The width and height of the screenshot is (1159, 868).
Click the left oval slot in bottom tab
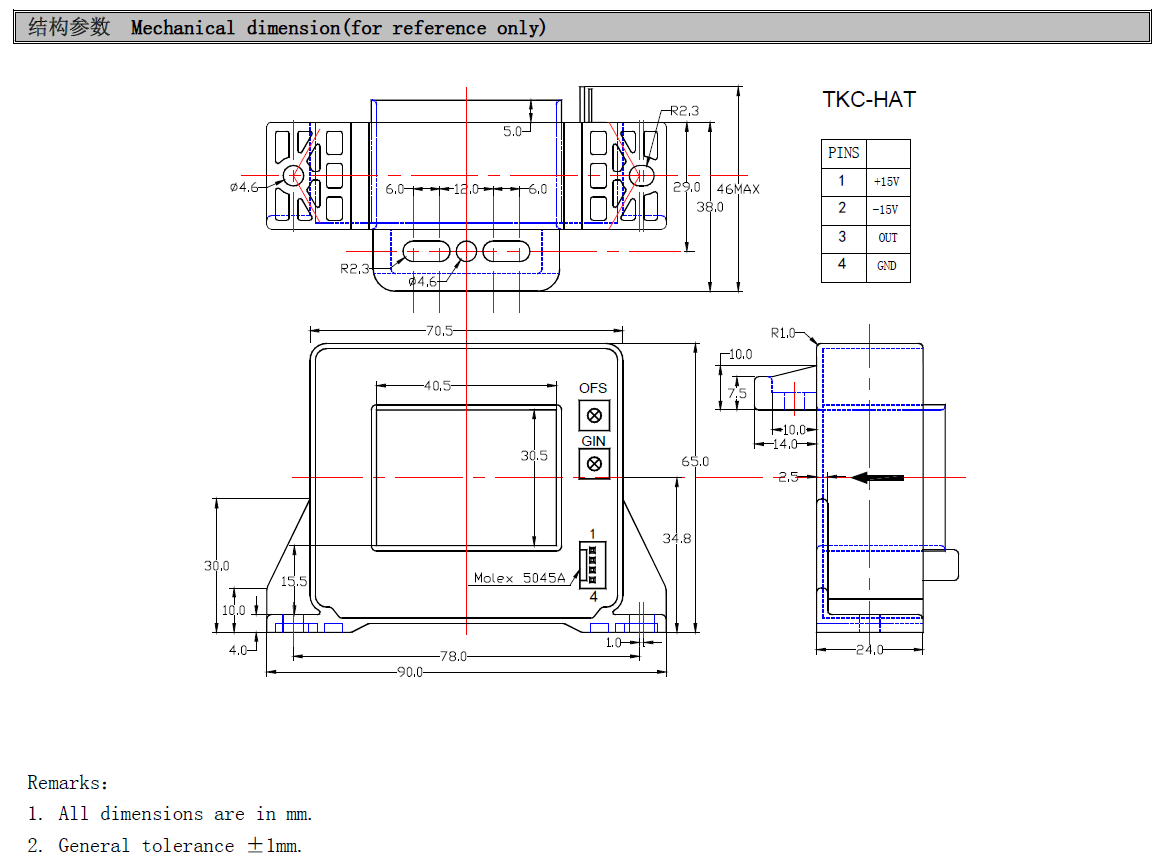point(427,251)
